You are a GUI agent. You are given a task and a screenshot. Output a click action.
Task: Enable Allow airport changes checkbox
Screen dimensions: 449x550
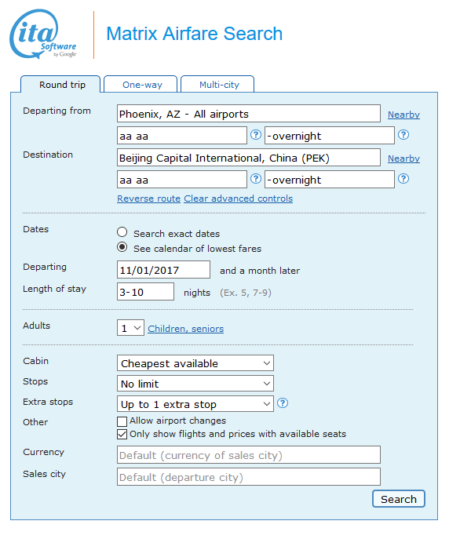point(122,421)
